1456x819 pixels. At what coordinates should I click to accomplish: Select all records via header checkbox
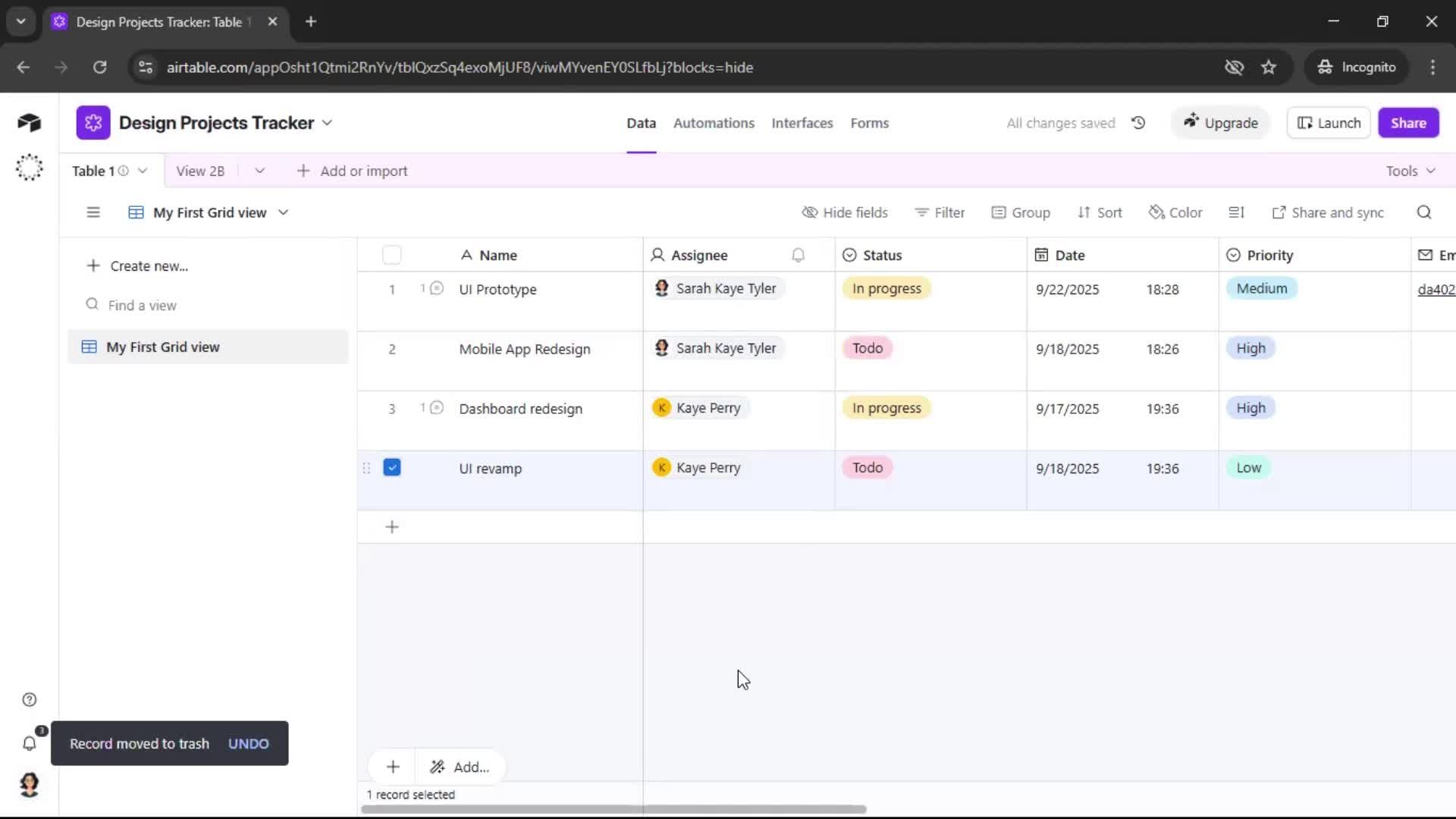[392, 255]
